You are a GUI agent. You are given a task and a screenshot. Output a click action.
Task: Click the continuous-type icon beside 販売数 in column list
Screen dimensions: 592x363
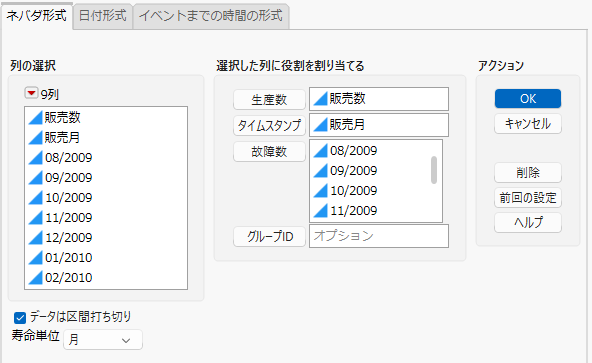(35, 117)
